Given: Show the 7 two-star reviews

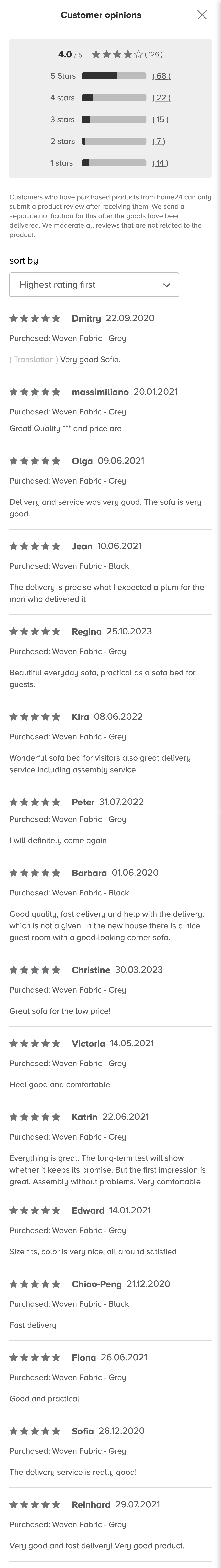Looking at the screenshot, I should tap(159, 141).
